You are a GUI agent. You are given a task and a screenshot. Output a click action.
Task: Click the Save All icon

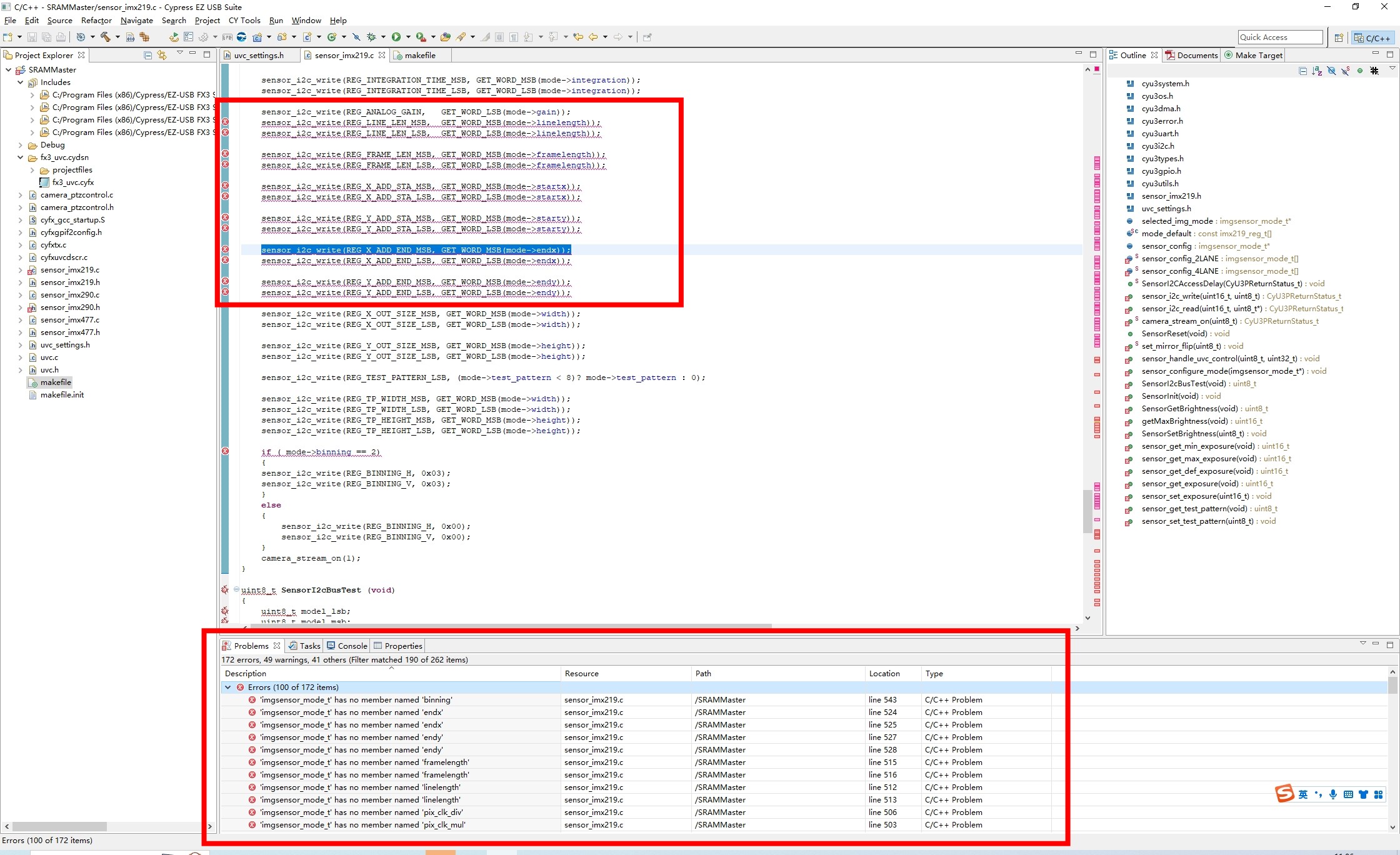point(46,37)
